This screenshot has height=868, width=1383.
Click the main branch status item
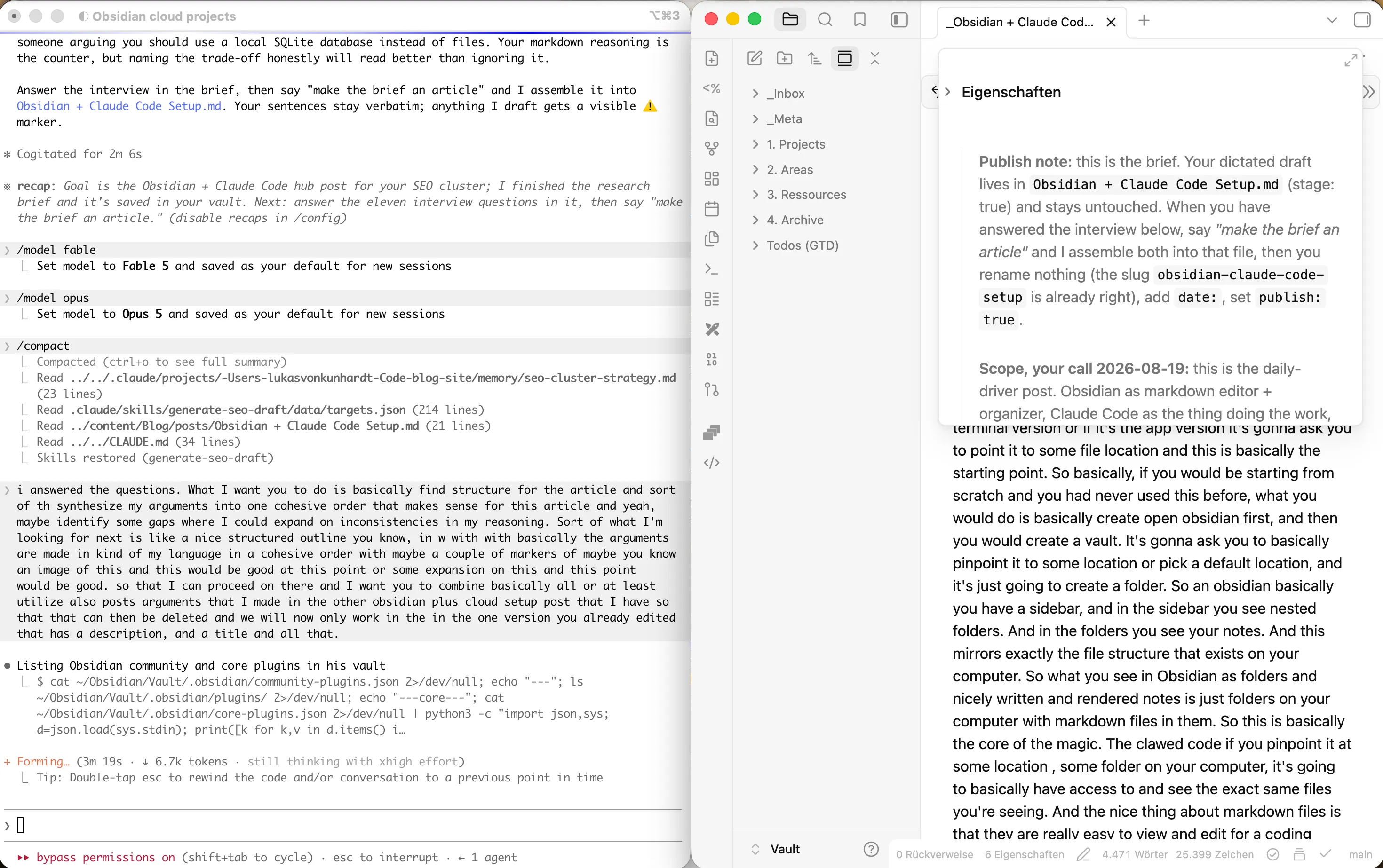1360,855
